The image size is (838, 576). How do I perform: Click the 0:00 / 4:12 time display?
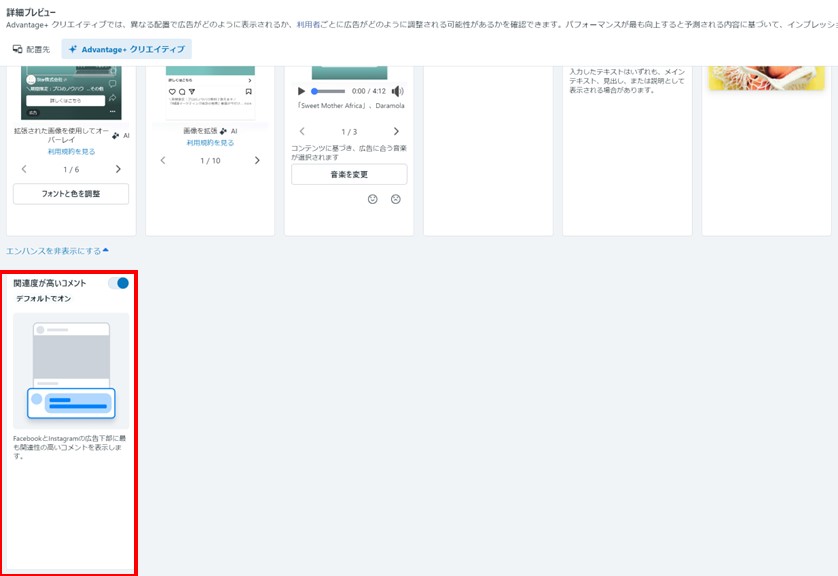click(369, 91)
